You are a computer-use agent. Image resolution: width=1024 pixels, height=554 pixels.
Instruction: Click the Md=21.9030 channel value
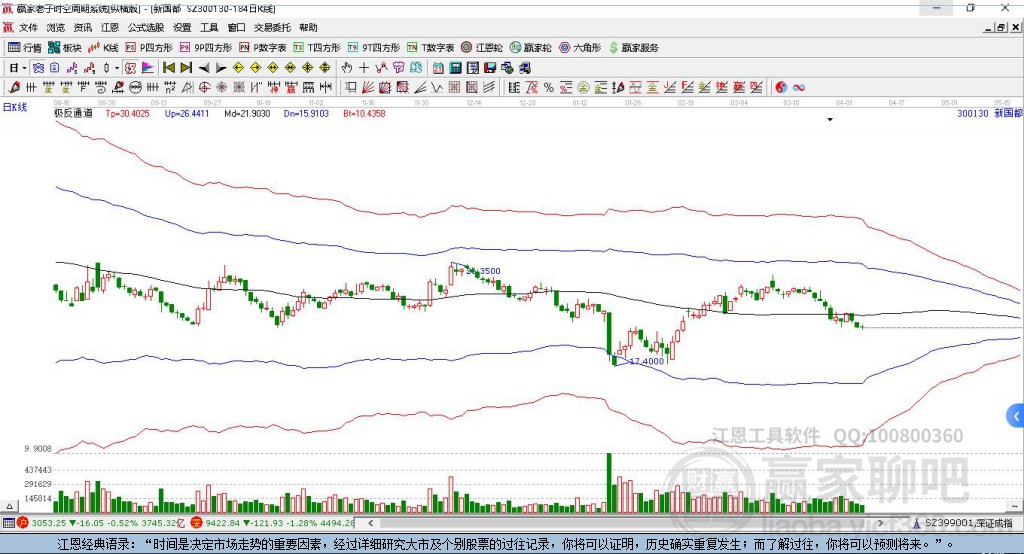click(x=247, y=114)
